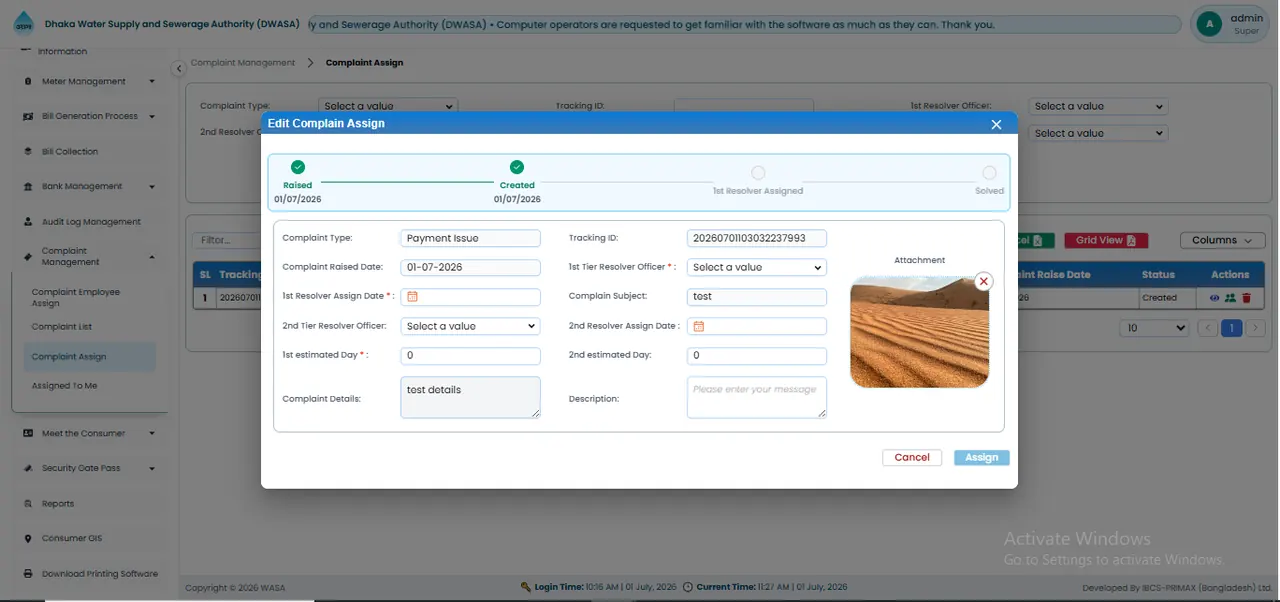Open the page size dropdown showing 10
Viewport: 1280px width, 602px height.
1155,328
